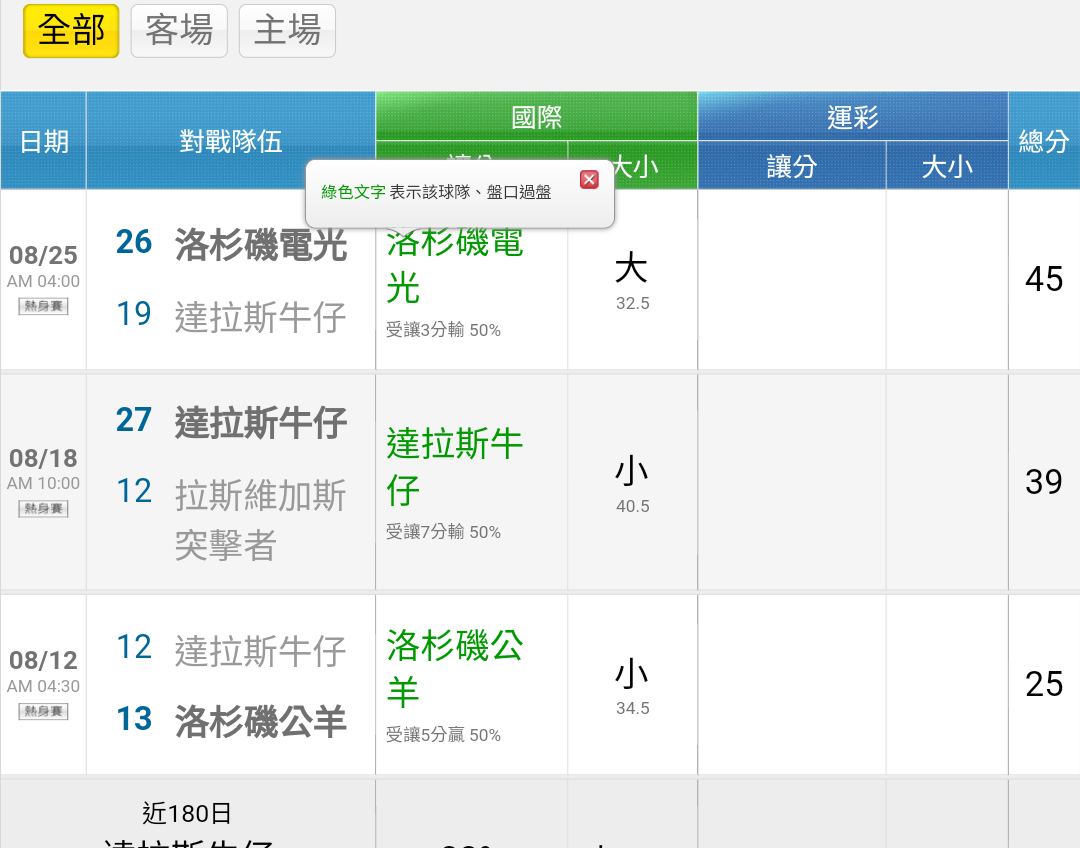Click 受讓7分輸 50% text
The image size is (1080, 848).
click(443, 532)
